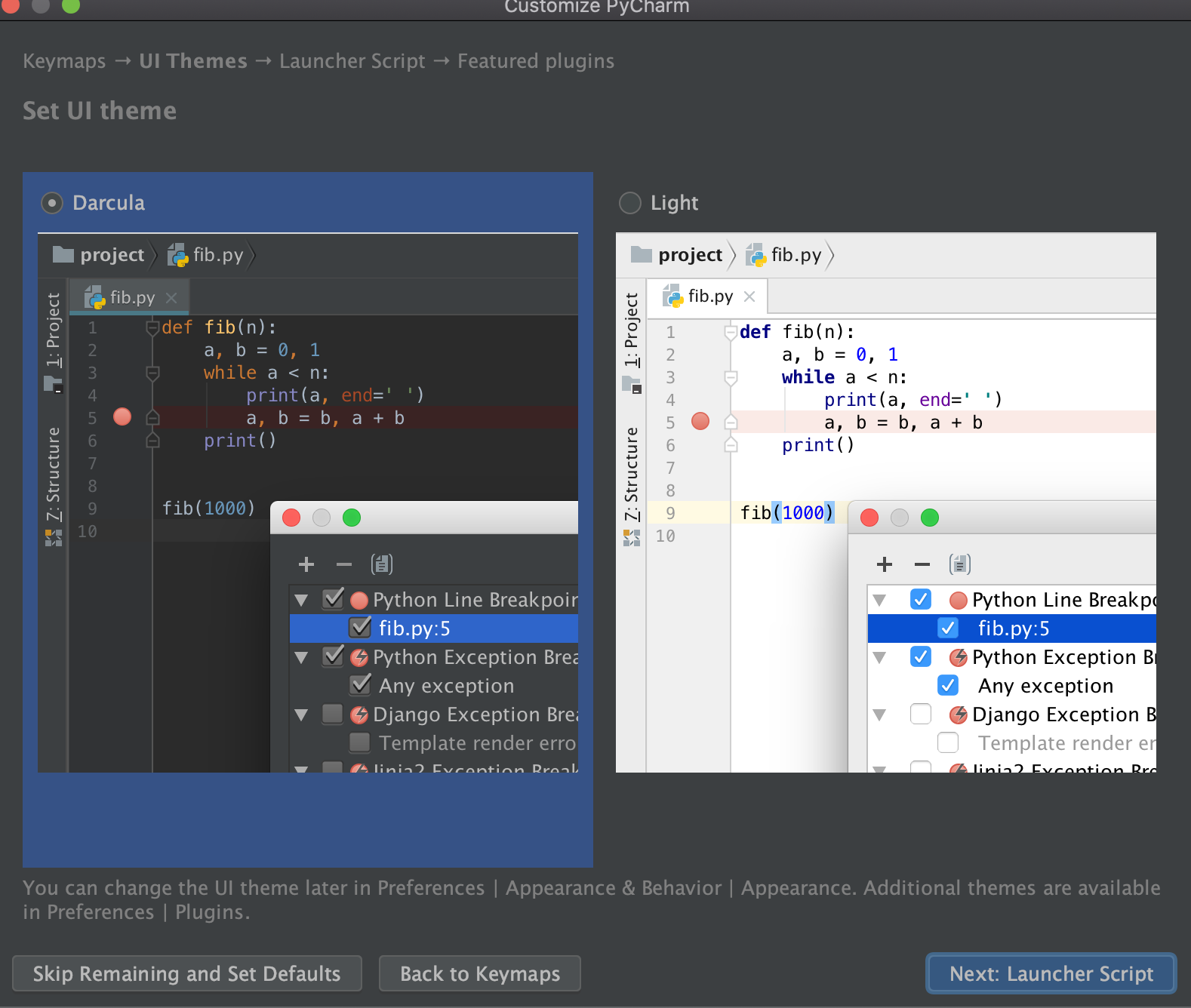Click fib.py Python file icon in Light breadcrumb
The width and height of the screenshot is (1191, 1008).
[756, 255]
